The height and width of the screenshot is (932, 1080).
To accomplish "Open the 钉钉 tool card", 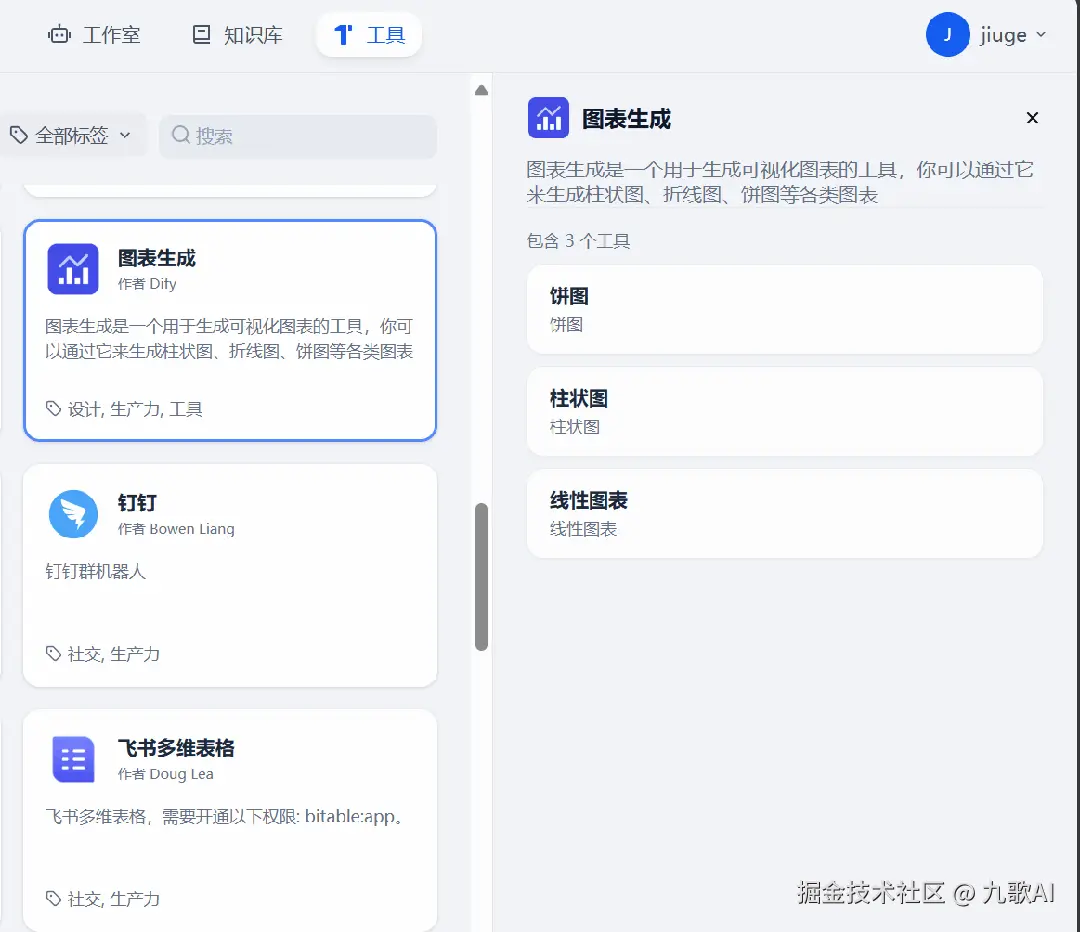I will 230,575.
